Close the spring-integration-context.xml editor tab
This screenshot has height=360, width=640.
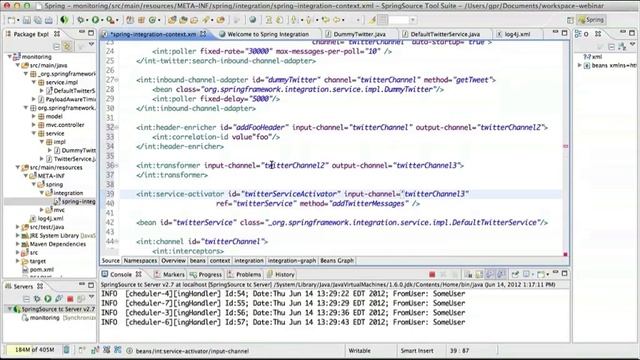[x=203, y=34]
